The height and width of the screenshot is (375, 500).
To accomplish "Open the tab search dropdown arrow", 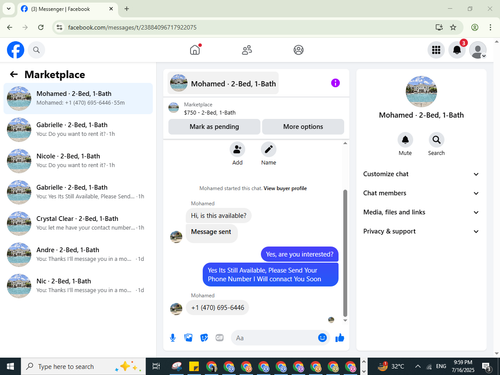I will [x=9, y=9].
